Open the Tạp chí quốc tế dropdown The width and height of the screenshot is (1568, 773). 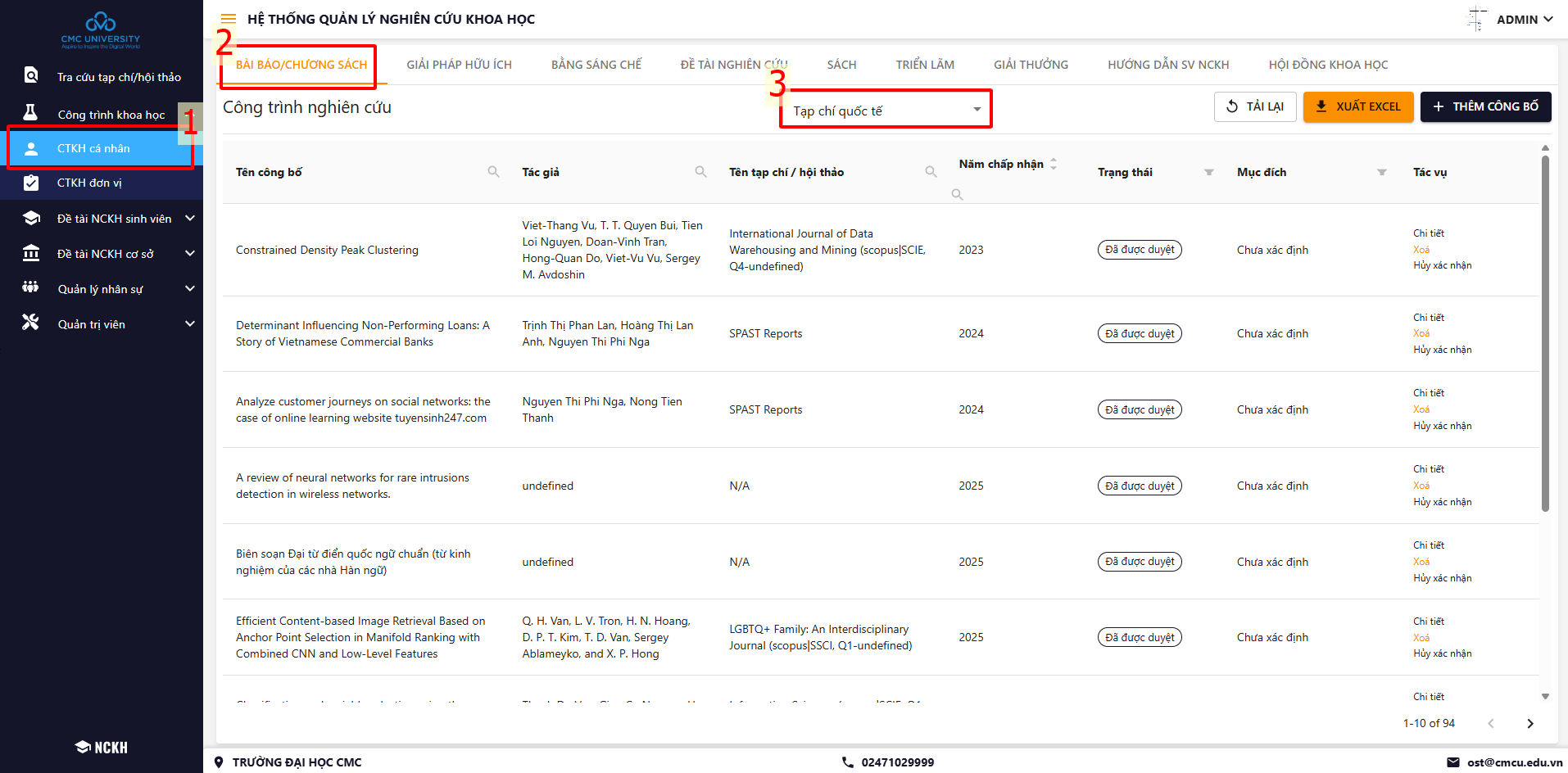(x=885, y=111)
